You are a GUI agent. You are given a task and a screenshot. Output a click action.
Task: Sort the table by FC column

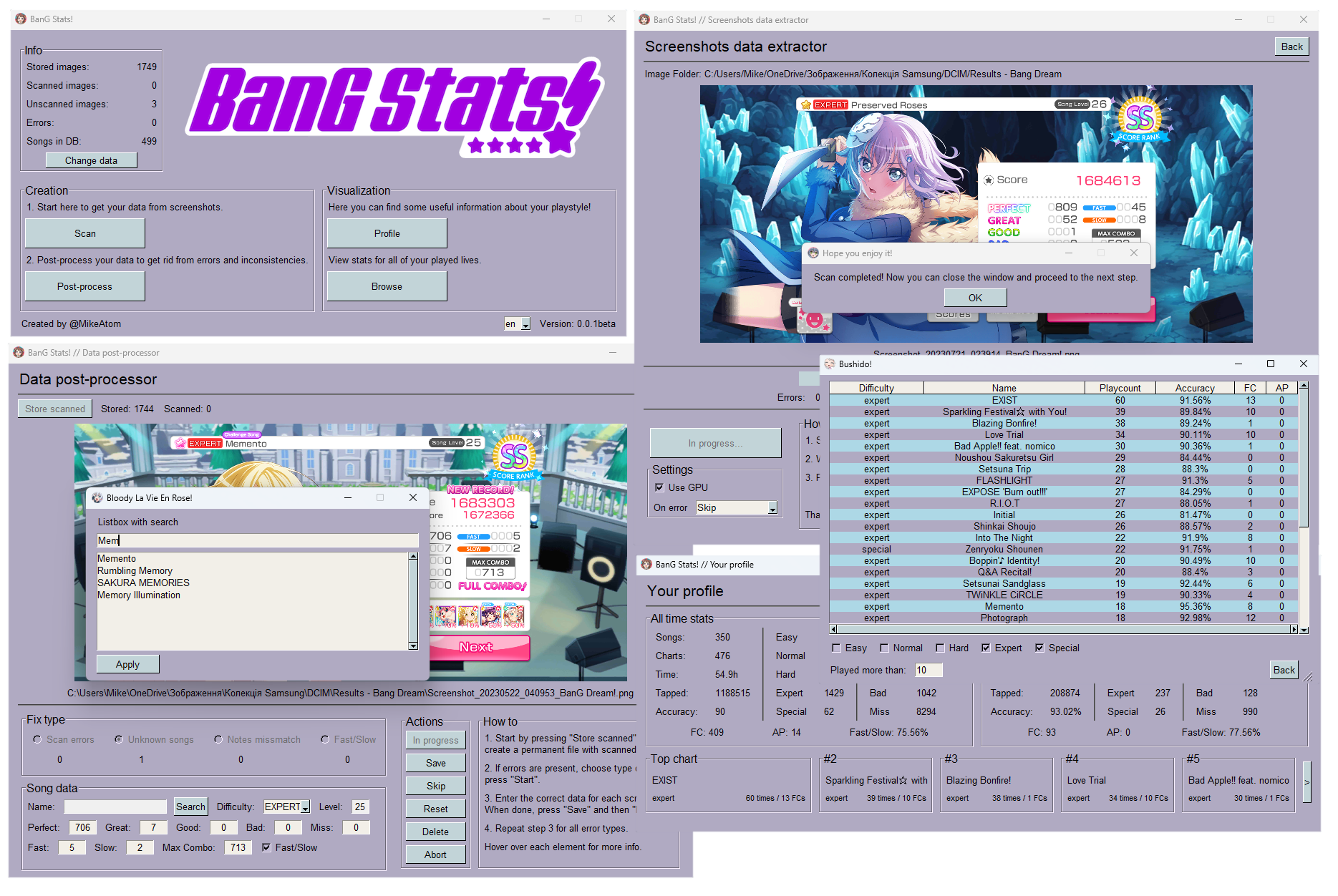point(1250,389)
